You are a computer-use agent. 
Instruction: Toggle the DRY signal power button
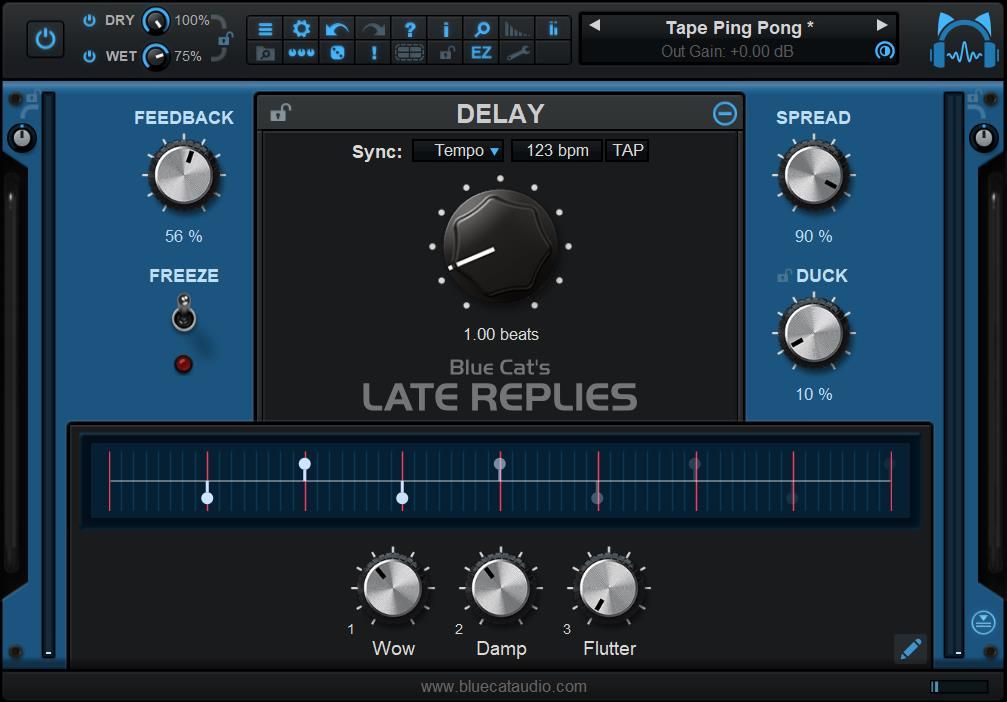[x=90, y=20]
